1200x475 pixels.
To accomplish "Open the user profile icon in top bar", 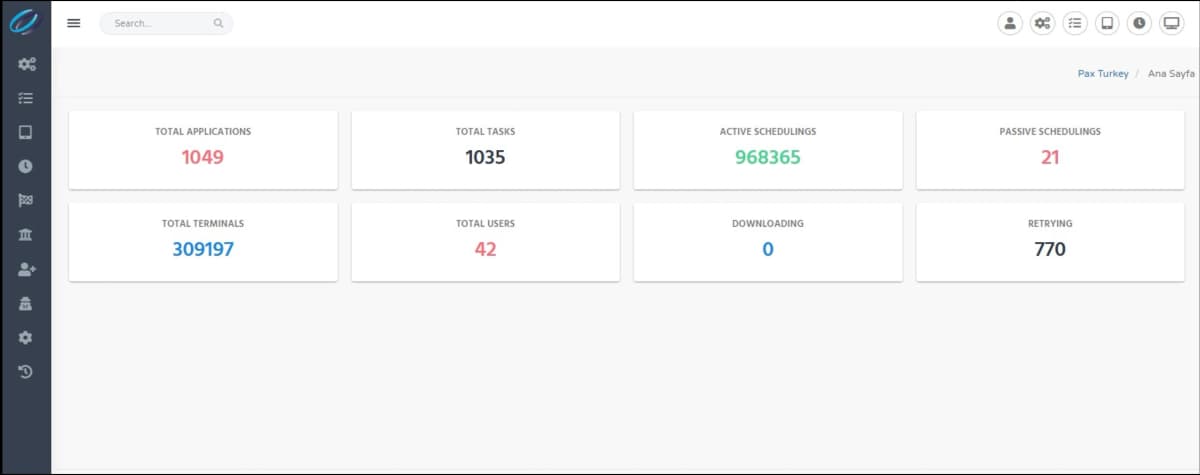I will [x=1010, y=23].
